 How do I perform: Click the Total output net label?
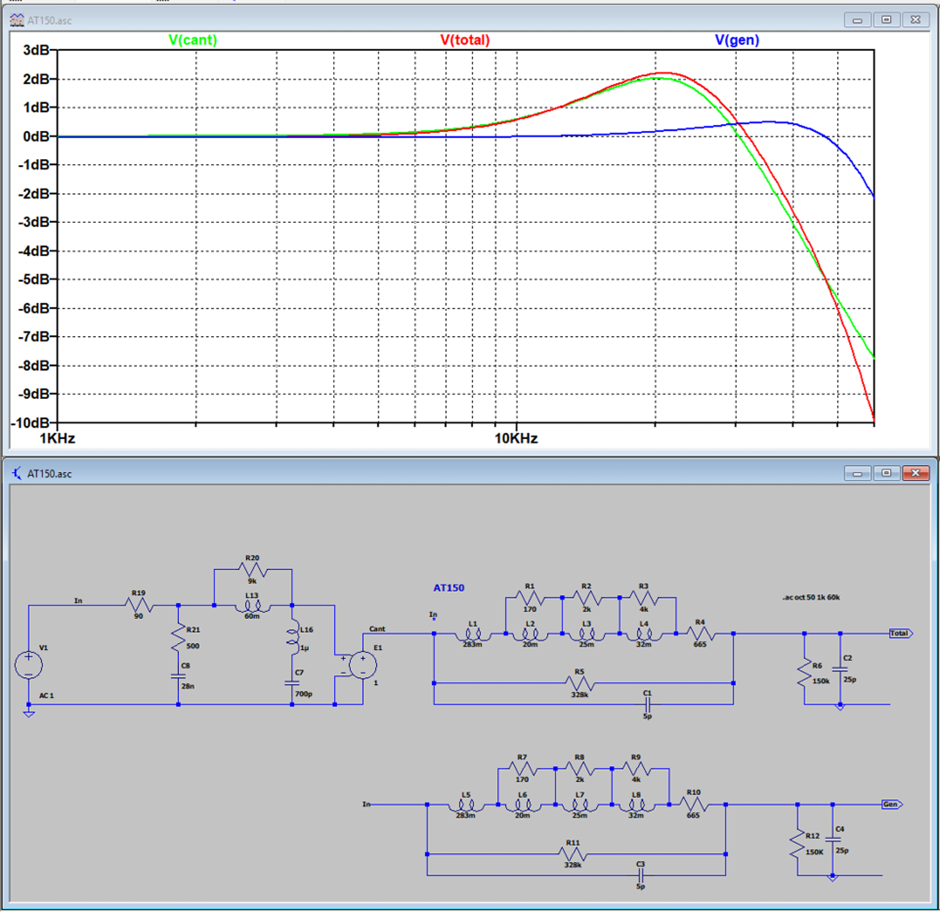coord(900,633)
